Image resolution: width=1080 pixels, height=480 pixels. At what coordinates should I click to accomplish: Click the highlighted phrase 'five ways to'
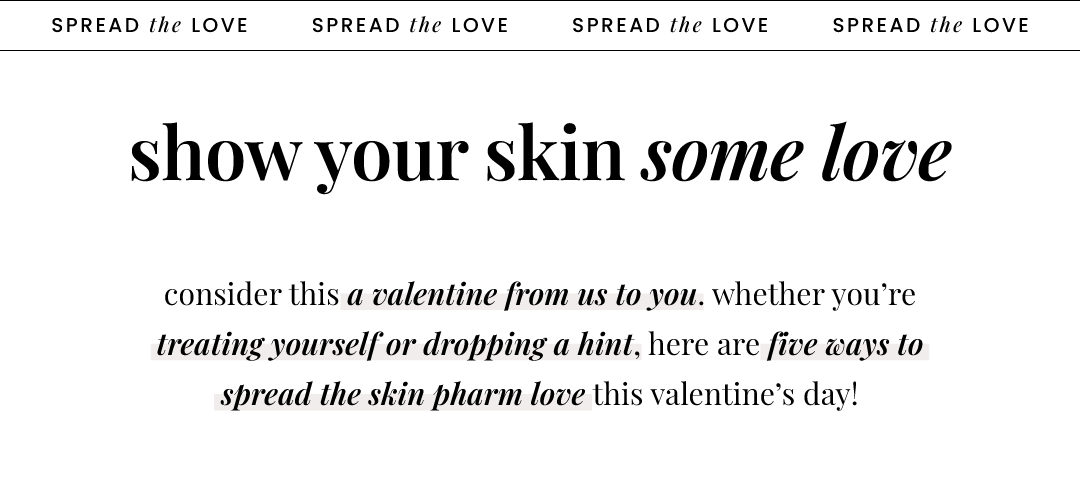click(x=846, y=344)
